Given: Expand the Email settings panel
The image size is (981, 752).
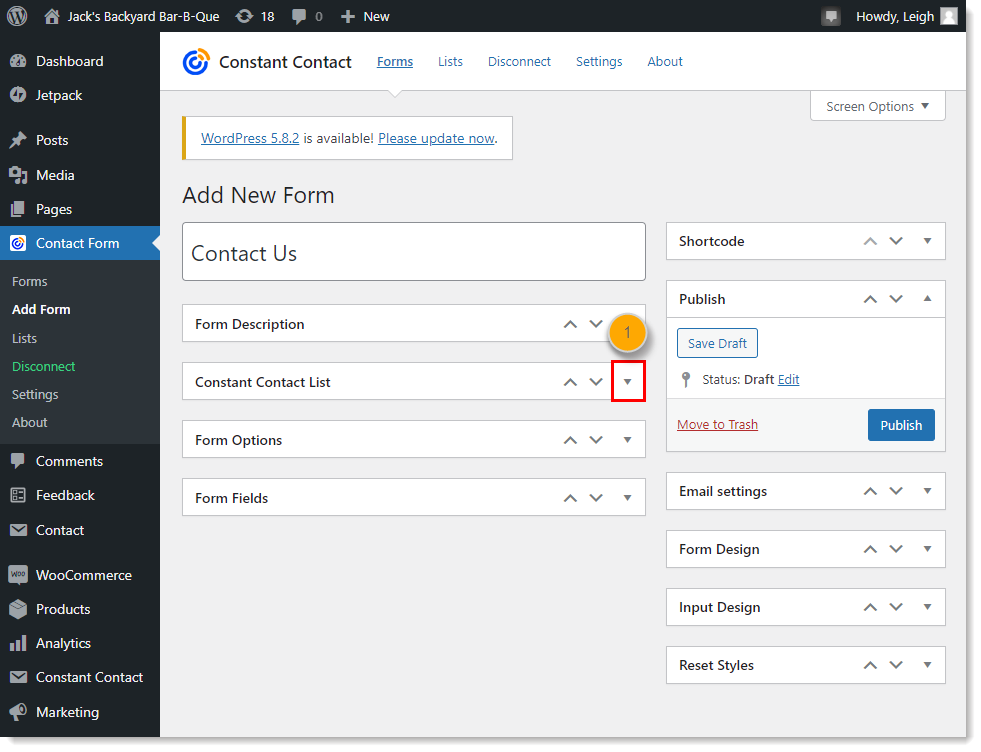Looking at the screenshot, I should [x=927, y=491].
